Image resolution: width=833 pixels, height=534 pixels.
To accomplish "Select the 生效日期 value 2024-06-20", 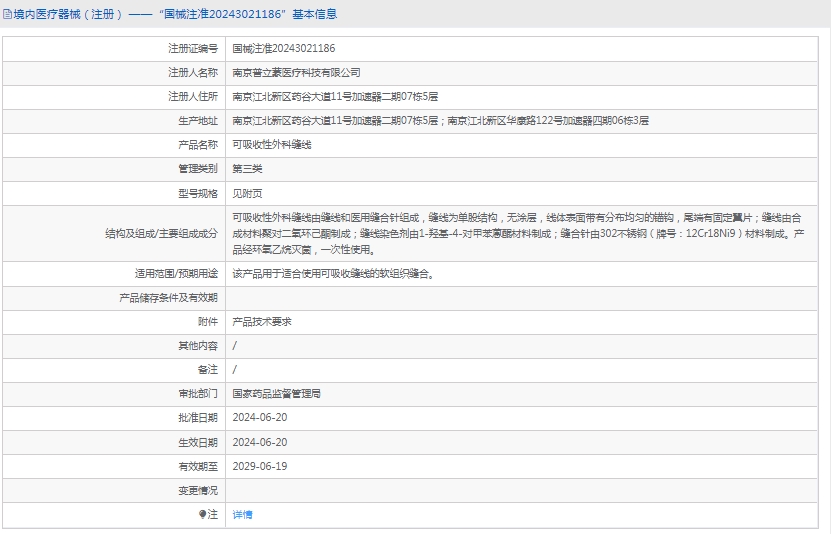I will click(x=260, y=442).
